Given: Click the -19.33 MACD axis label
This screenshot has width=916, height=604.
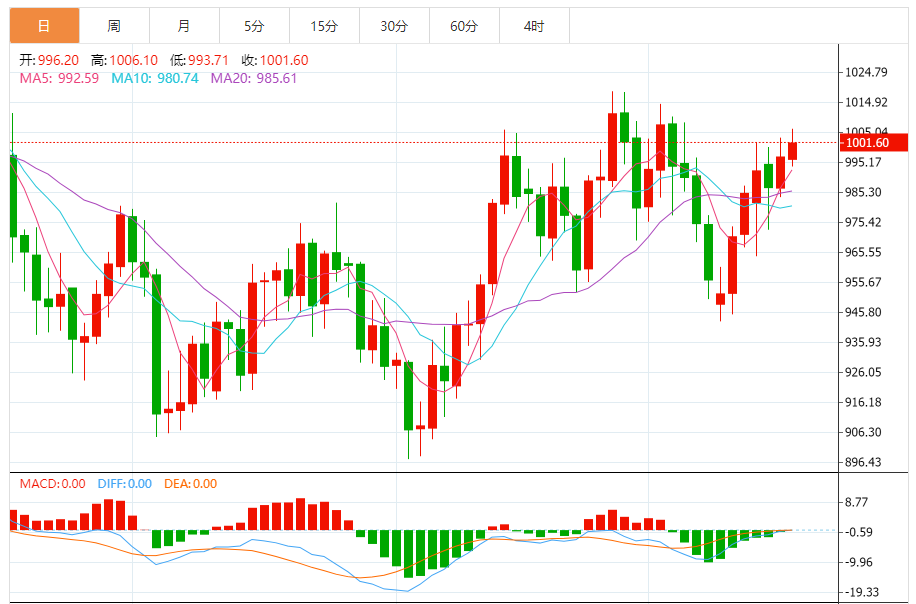Looking at the screenshot, I should click(862, 592).
